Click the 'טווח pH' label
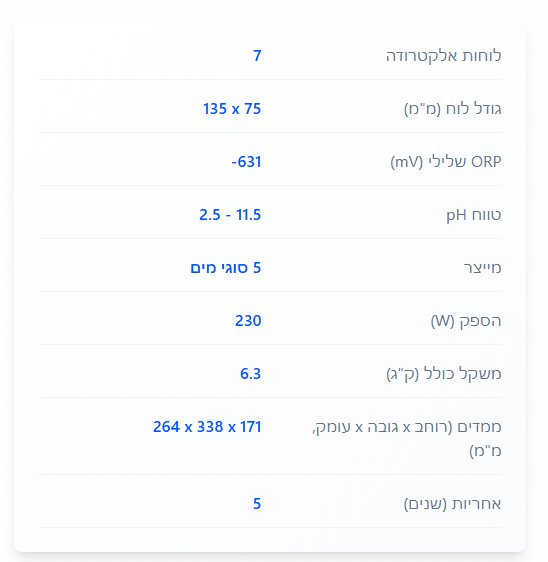This screenshot has height=562, width=548. tap(473, 215)
